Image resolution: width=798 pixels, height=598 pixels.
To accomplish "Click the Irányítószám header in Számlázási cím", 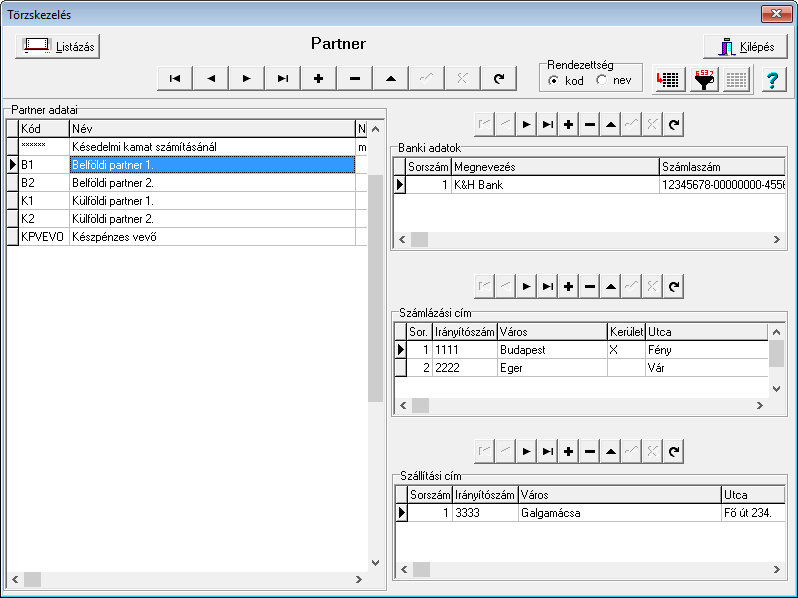I will pyautogui.click(x=464, y=332).
